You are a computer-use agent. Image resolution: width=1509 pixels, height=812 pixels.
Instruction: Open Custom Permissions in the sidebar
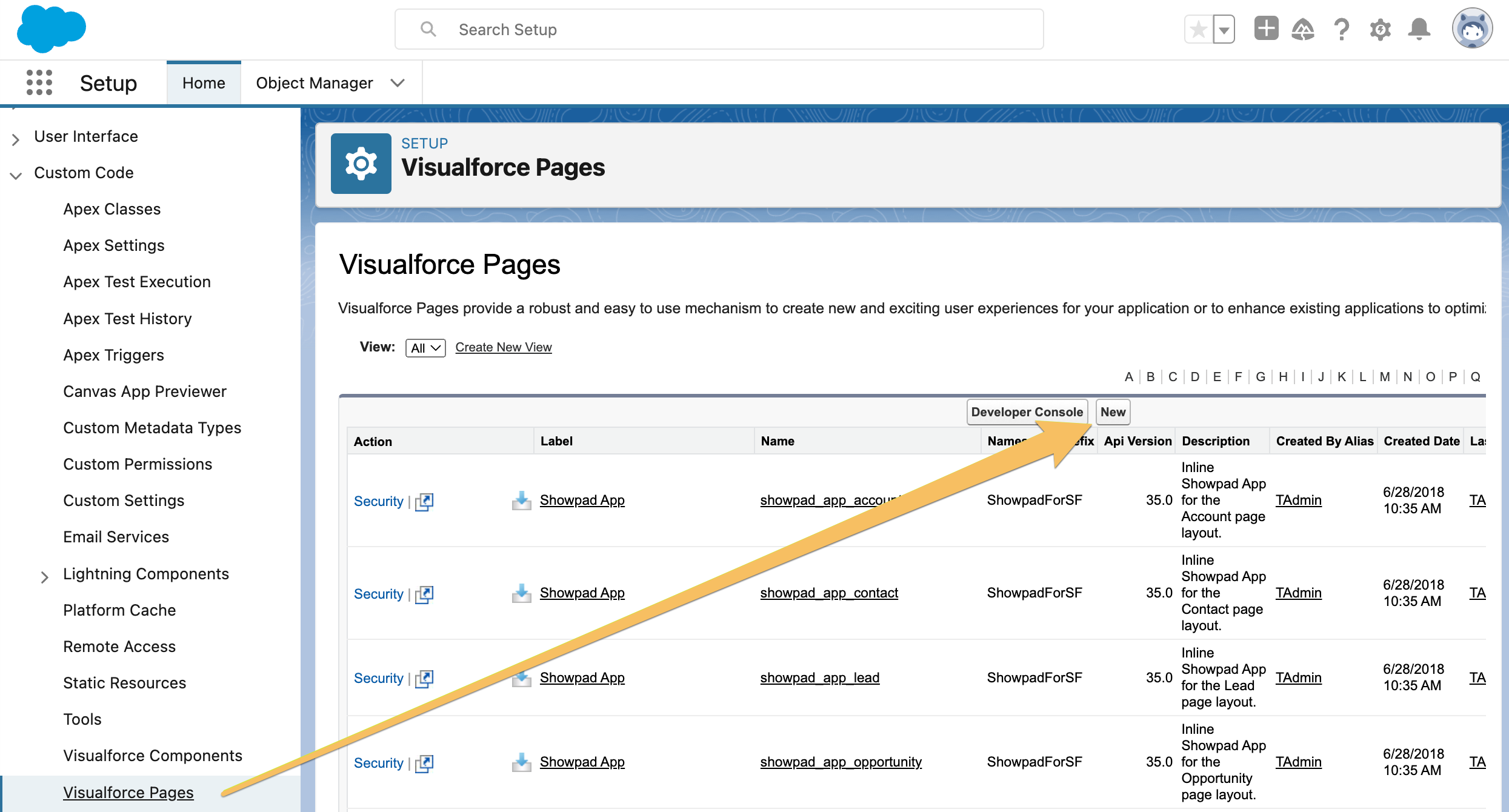point(138,464)
